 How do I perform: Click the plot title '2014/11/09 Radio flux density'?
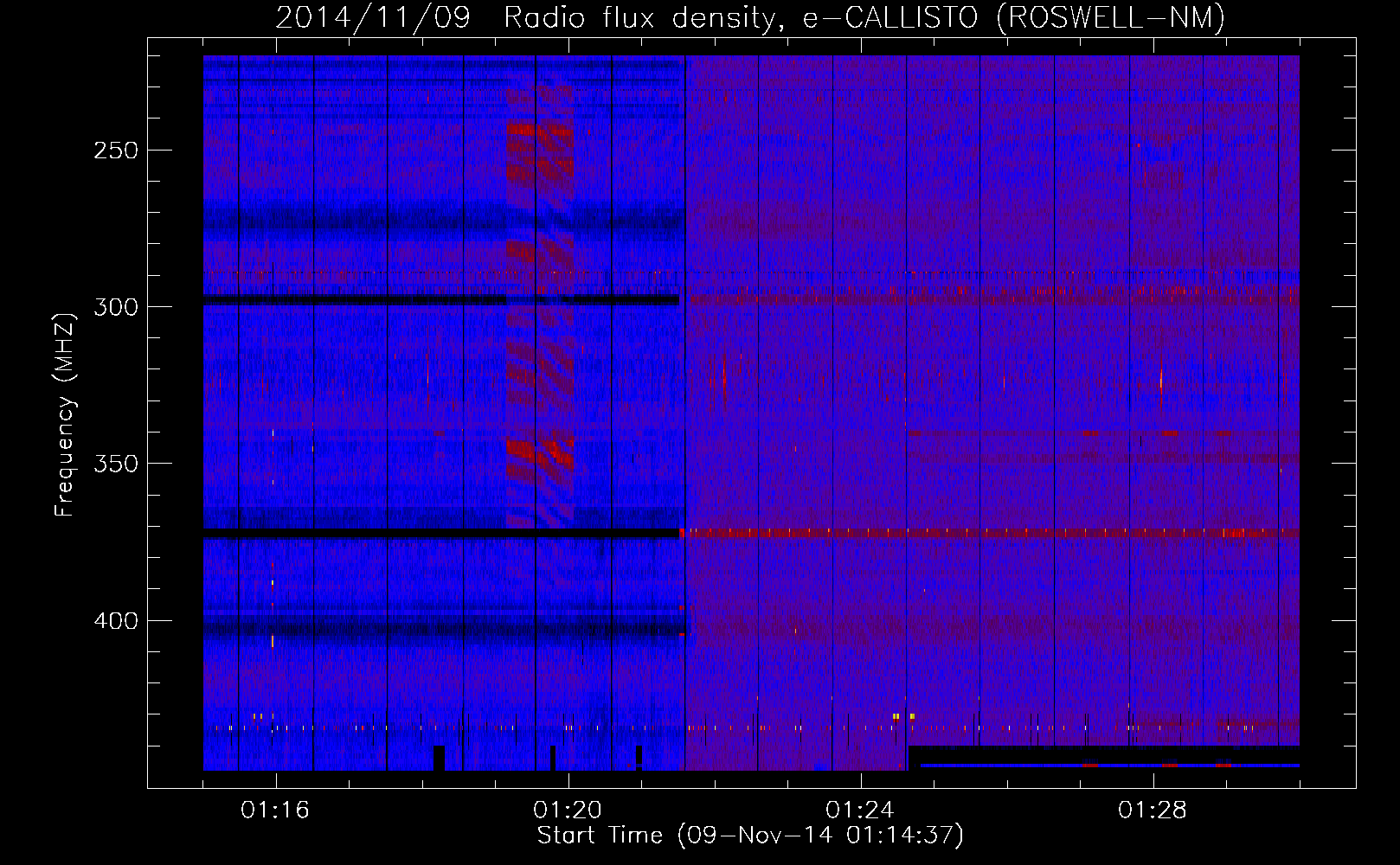pyautogui.click(x=749, y=18)
